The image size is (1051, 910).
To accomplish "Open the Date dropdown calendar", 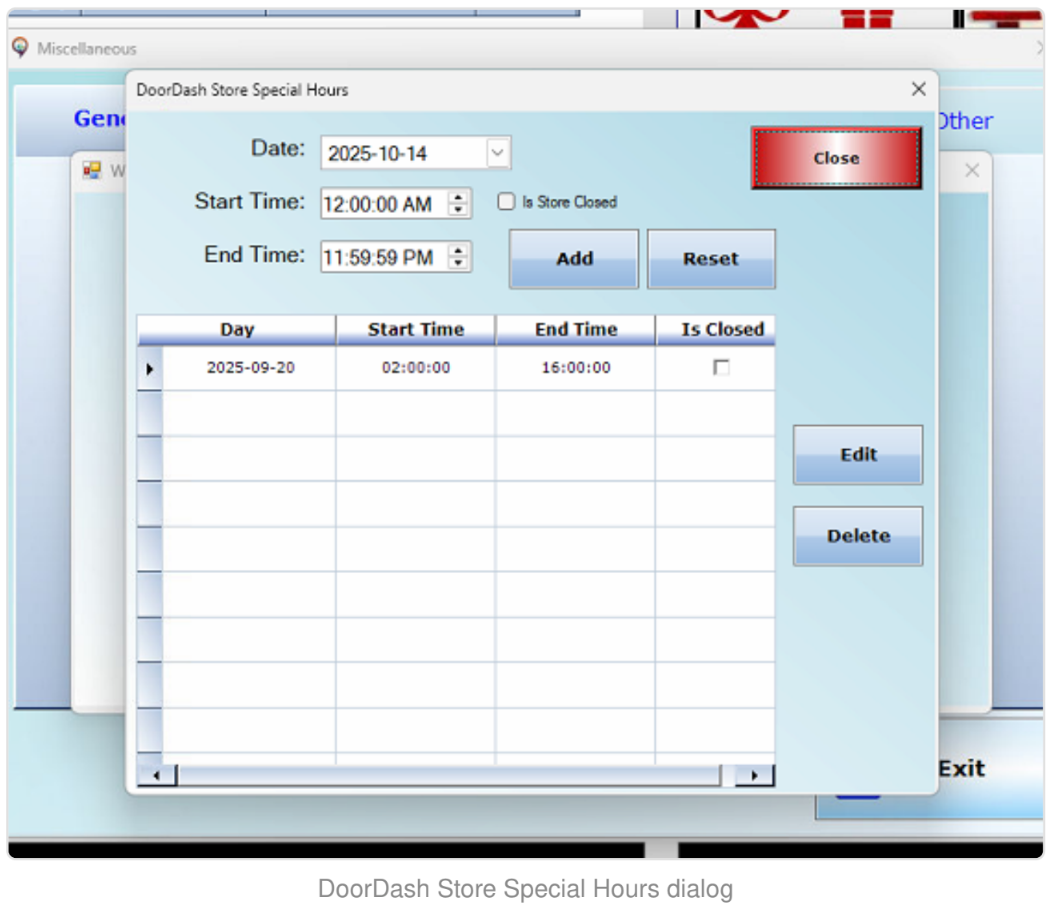I will click(497, 153).
